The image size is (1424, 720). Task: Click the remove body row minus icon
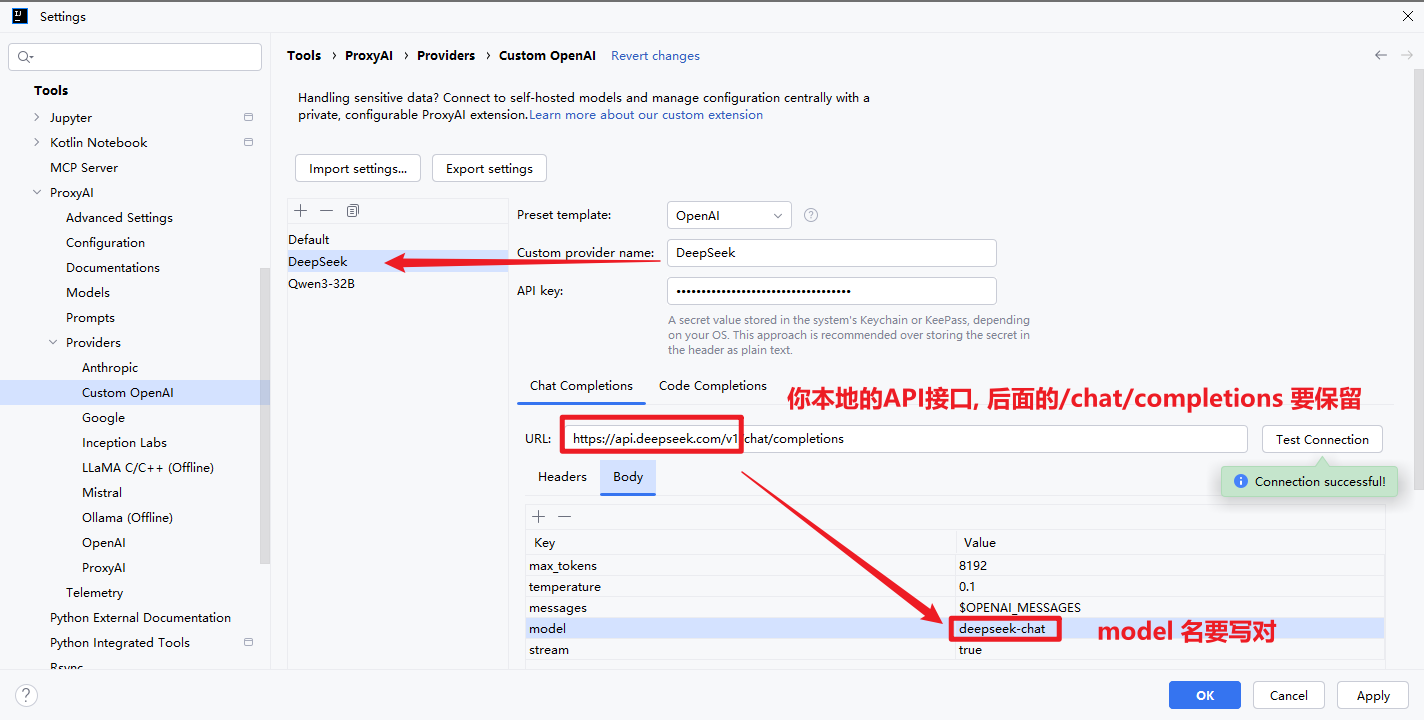[x=564, y=516]
